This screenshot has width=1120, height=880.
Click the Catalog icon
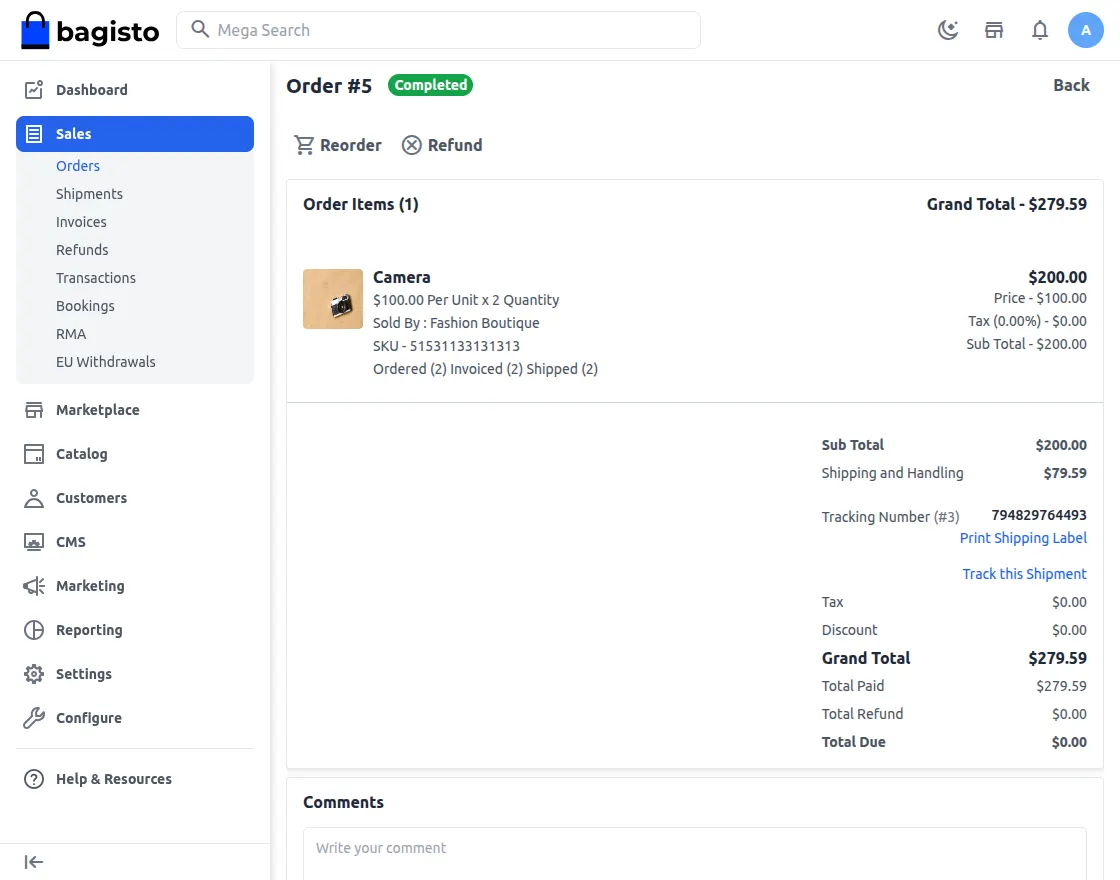(x=34, y=454)
